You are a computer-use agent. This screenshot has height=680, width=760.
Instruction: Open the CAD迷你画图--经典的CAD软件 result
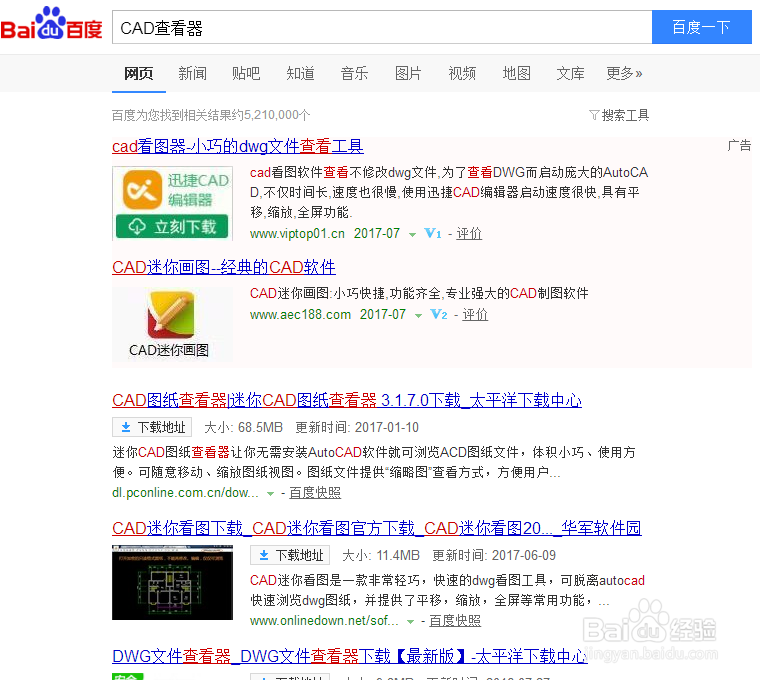223,267
